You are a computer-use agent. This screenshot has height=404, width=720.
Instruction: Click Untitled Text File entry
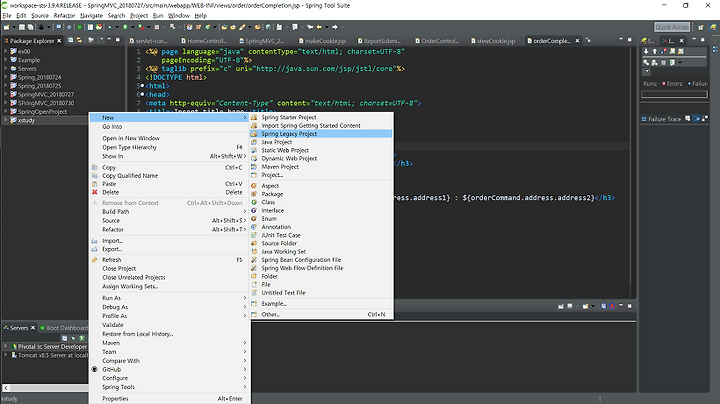click(x=321, y=293)
